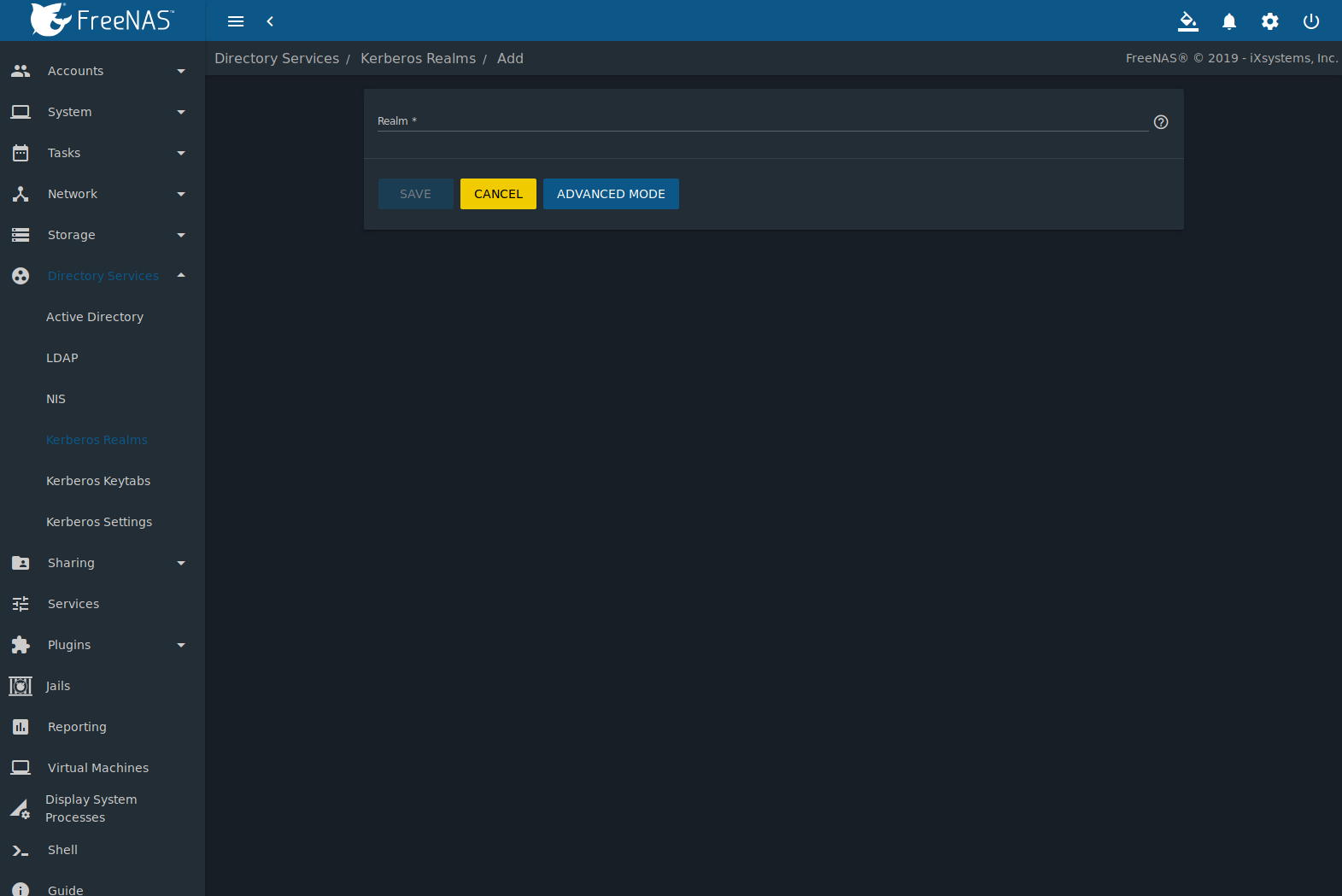Expand the Storage menu arrow
The width and height of the screenshot is (1342, 896).
tap(181, 235)
